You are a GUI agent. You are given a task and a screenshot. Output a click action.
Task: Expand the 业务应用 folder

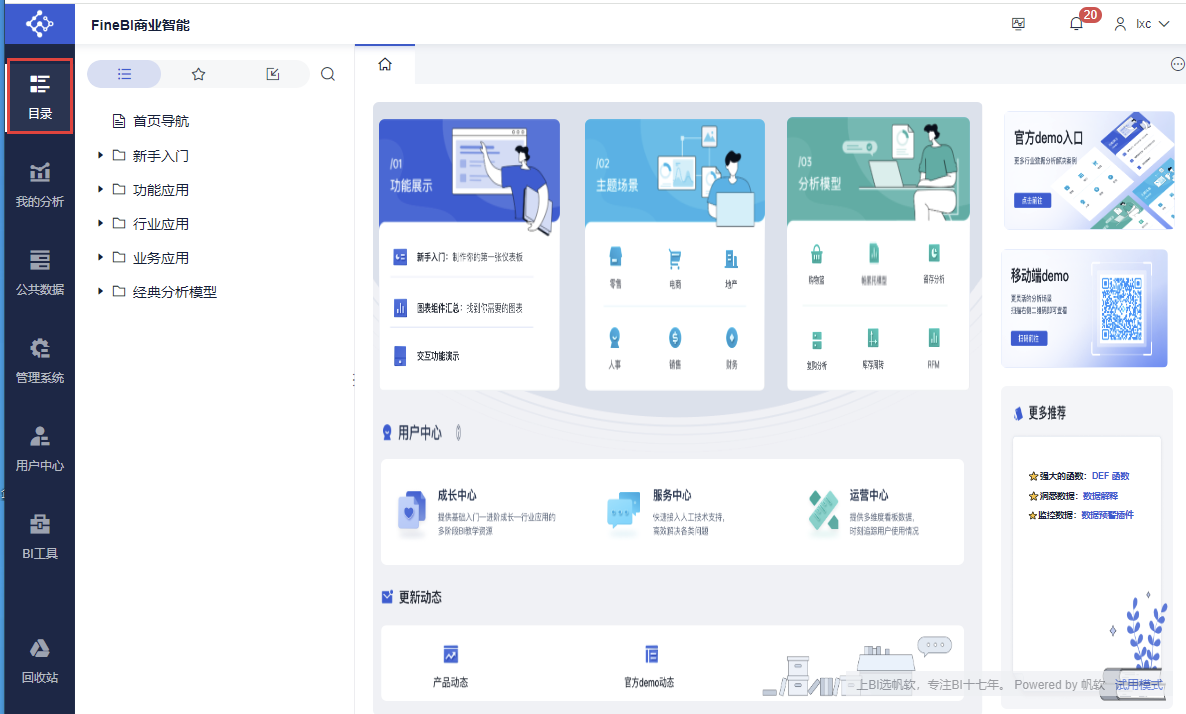coord(100,257)
